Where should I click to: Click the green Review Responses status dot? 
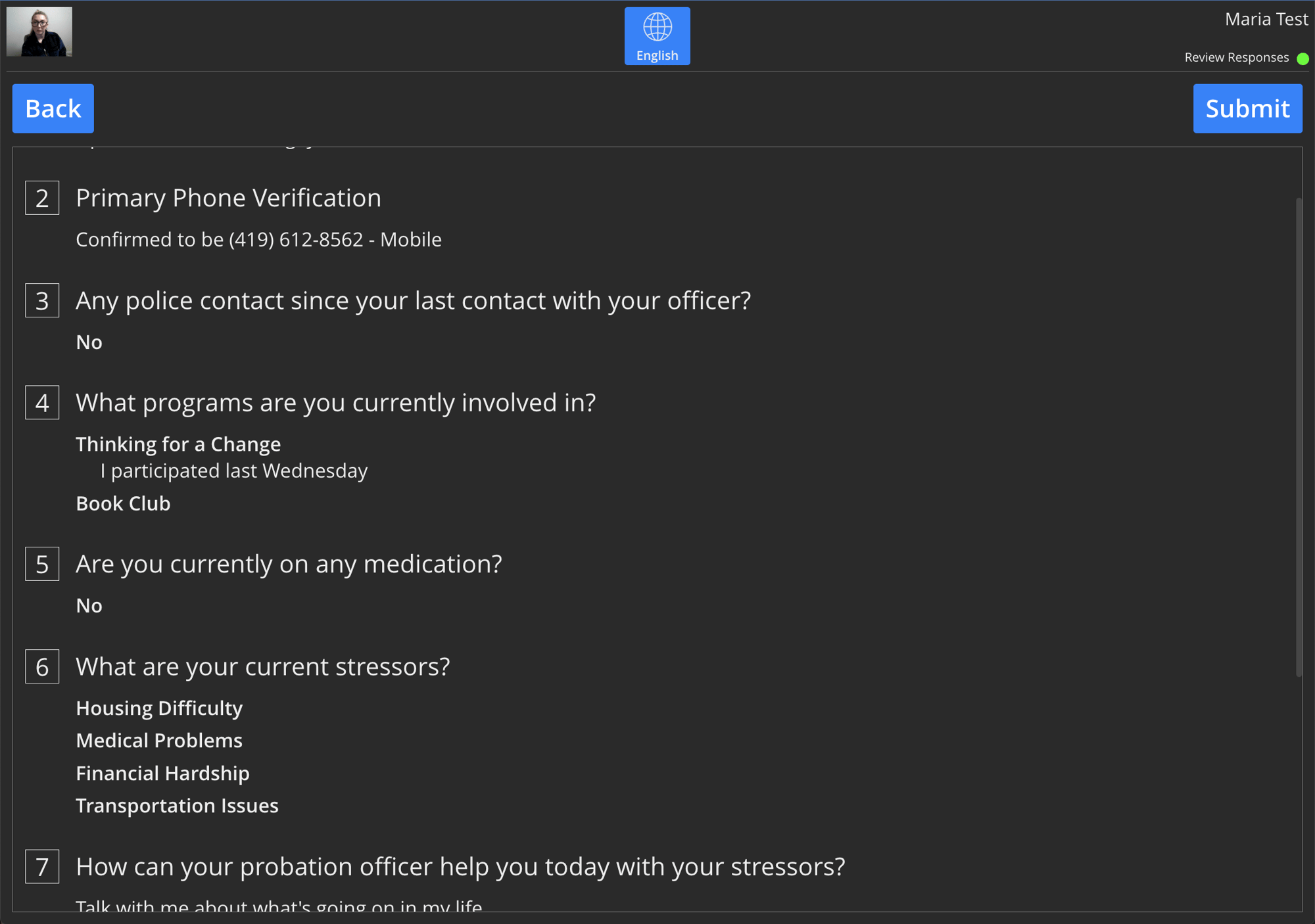pyautogui.click(x=1303, y=58)
